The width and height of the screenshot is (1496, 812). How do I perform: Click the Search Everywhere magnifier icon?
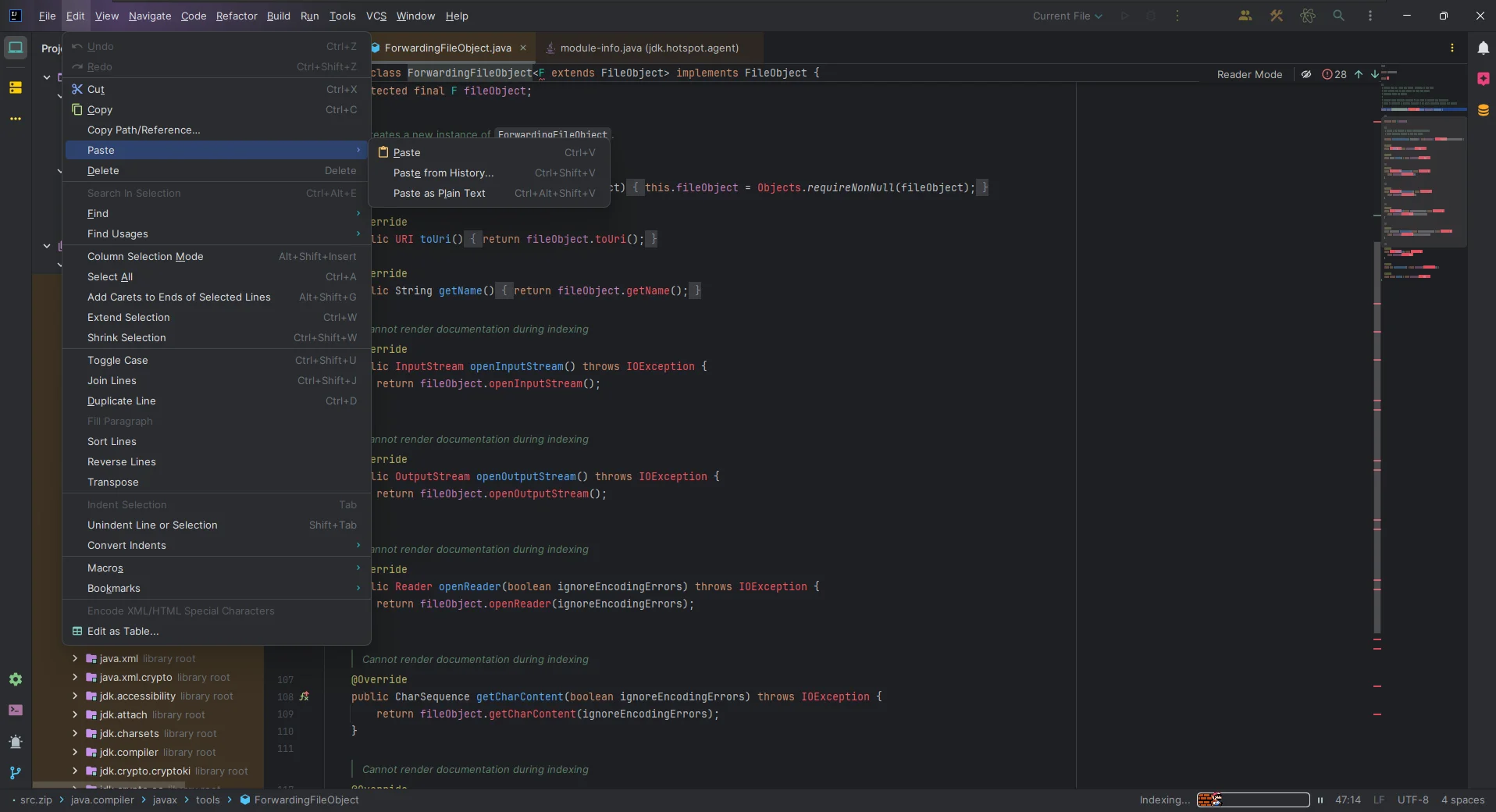click(1338, 16)
